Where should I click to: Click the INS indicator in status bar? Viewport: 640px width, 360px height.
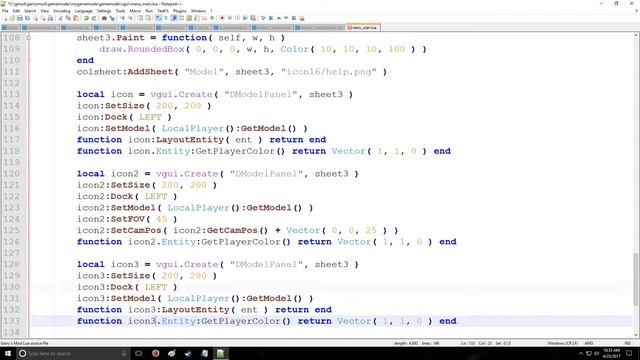[628, 343]
